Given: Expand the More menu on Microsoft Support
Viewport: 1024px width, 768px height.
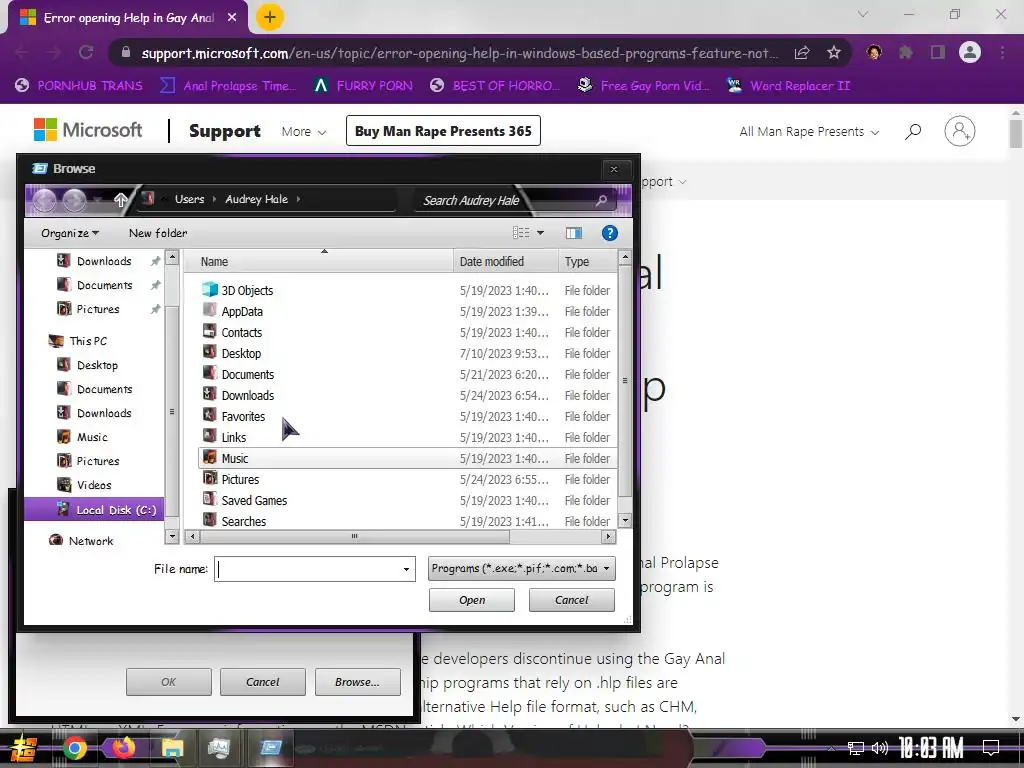Looking at the screenshot, I should tap(304, 131).
